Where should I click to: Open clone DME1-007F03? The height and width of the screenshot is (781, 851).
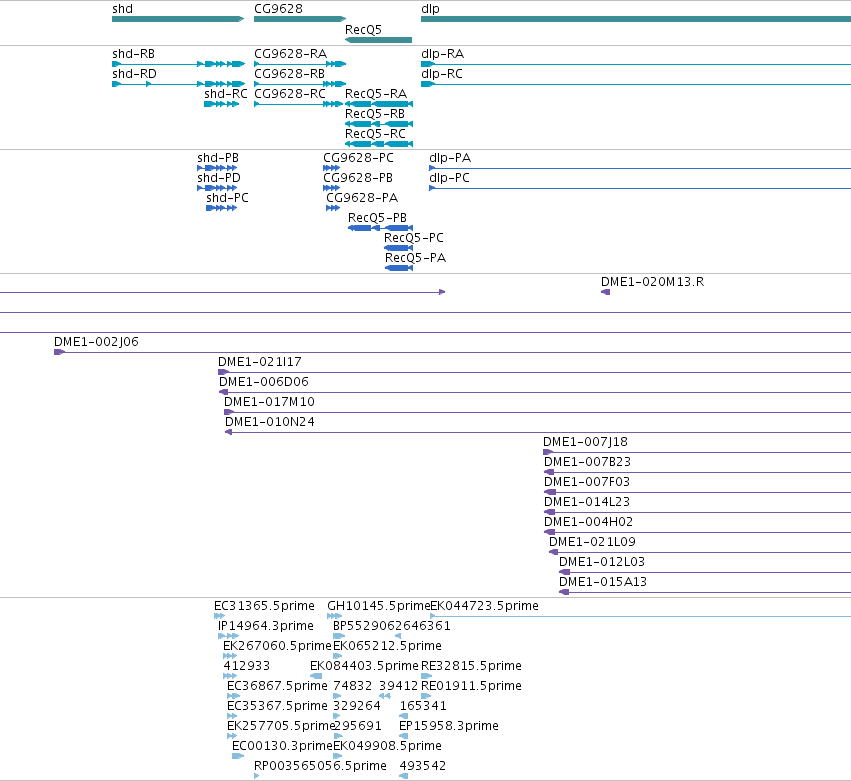587,482
